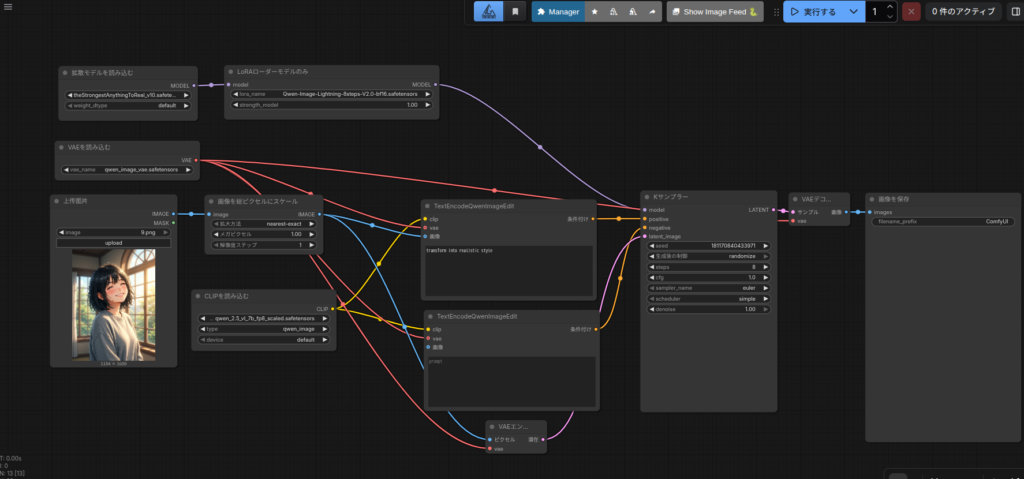
Task: Collapse the VAEを読み込む node dot
Action: coord(60,147)
